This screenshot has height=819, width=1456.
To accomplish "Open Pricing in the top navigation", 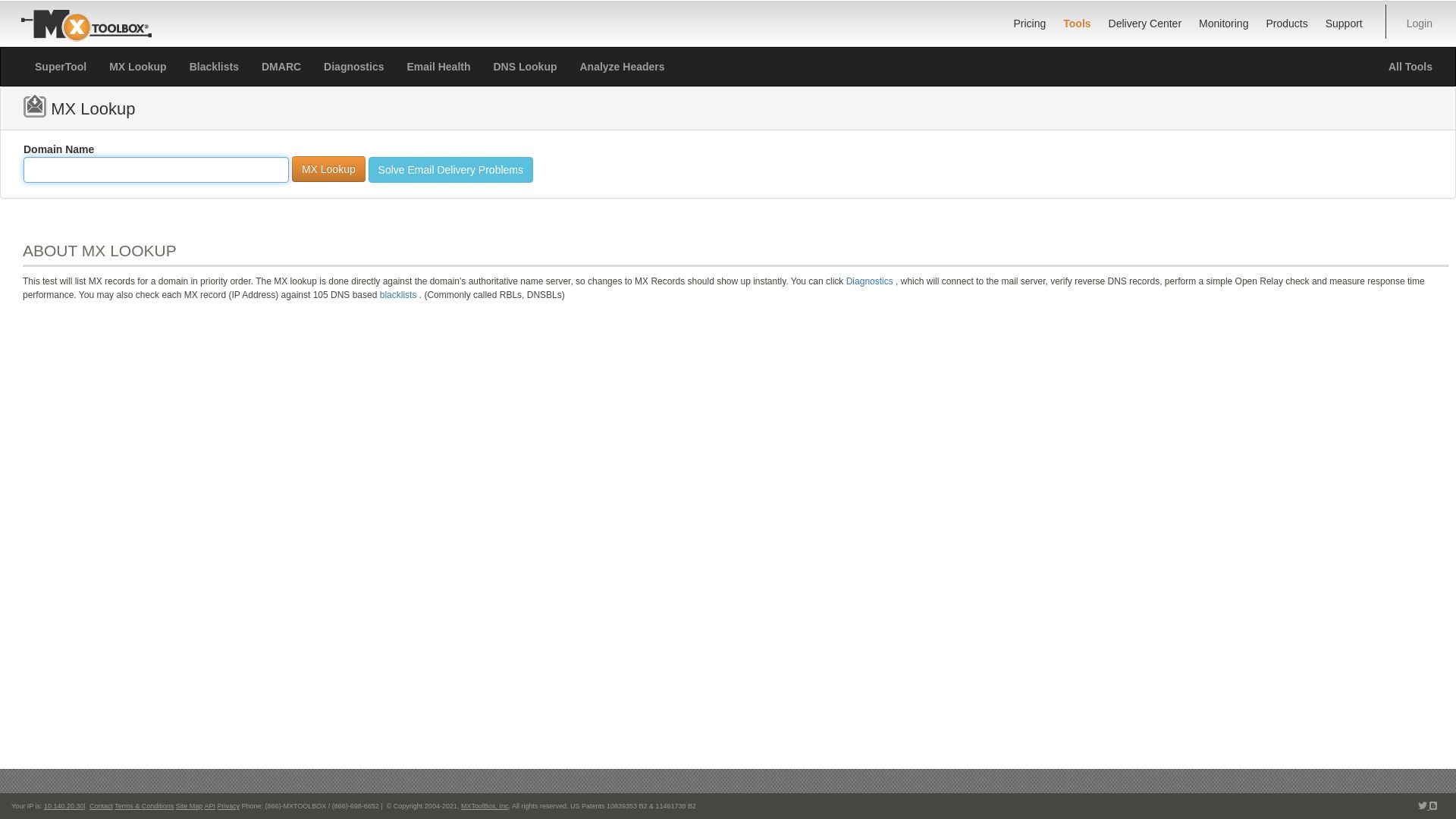I will 1029,24.
